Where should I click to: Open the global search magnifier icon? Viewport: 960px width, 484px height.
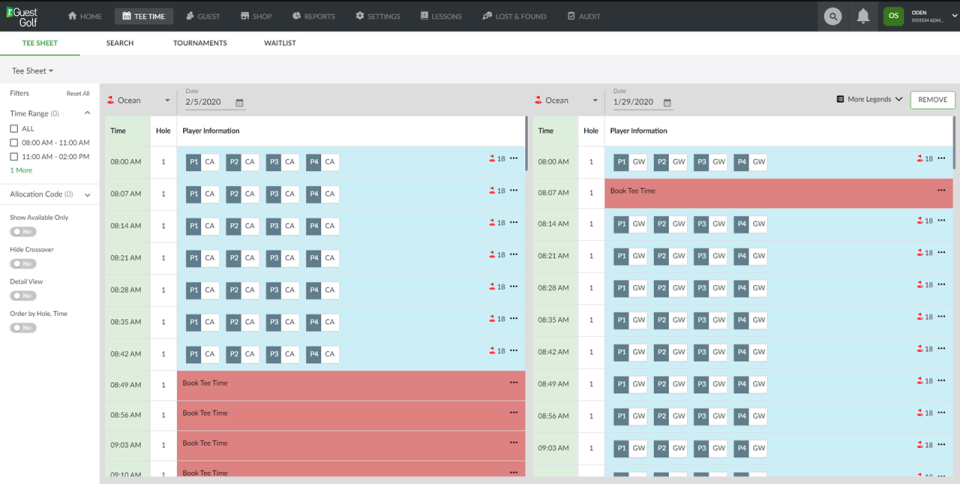point(832,16)
